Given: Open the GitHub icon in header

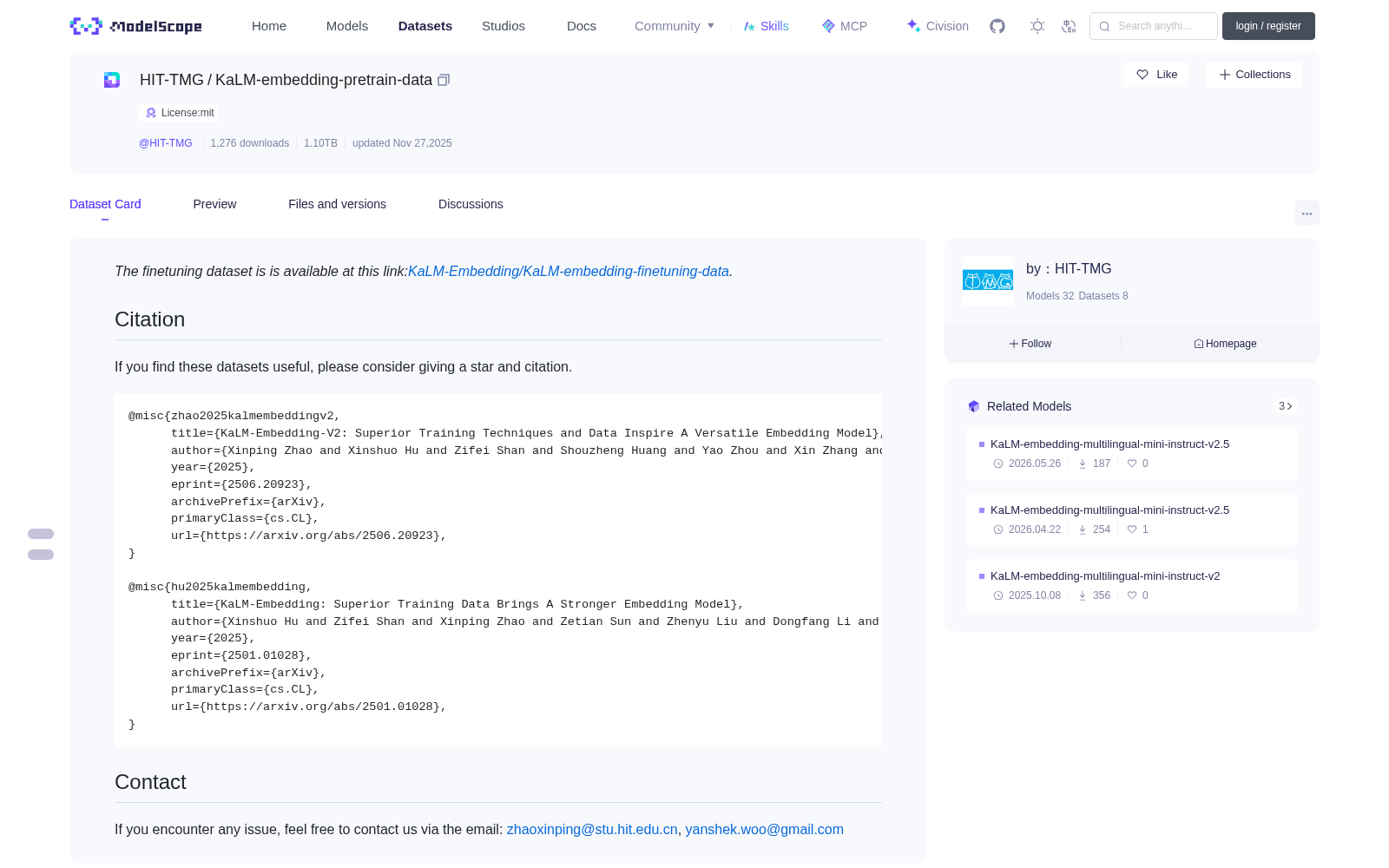Looking at the screenshot, I should pos(997,26).
